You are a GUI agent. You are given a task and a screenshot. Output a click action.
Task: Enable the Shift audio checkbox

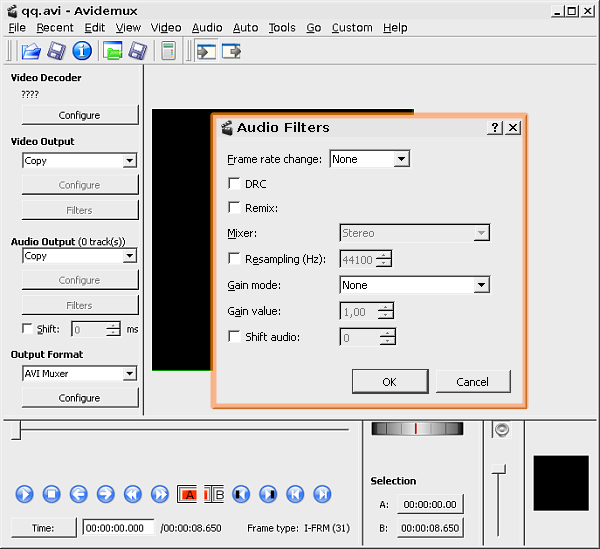click(x=235, y=337)
